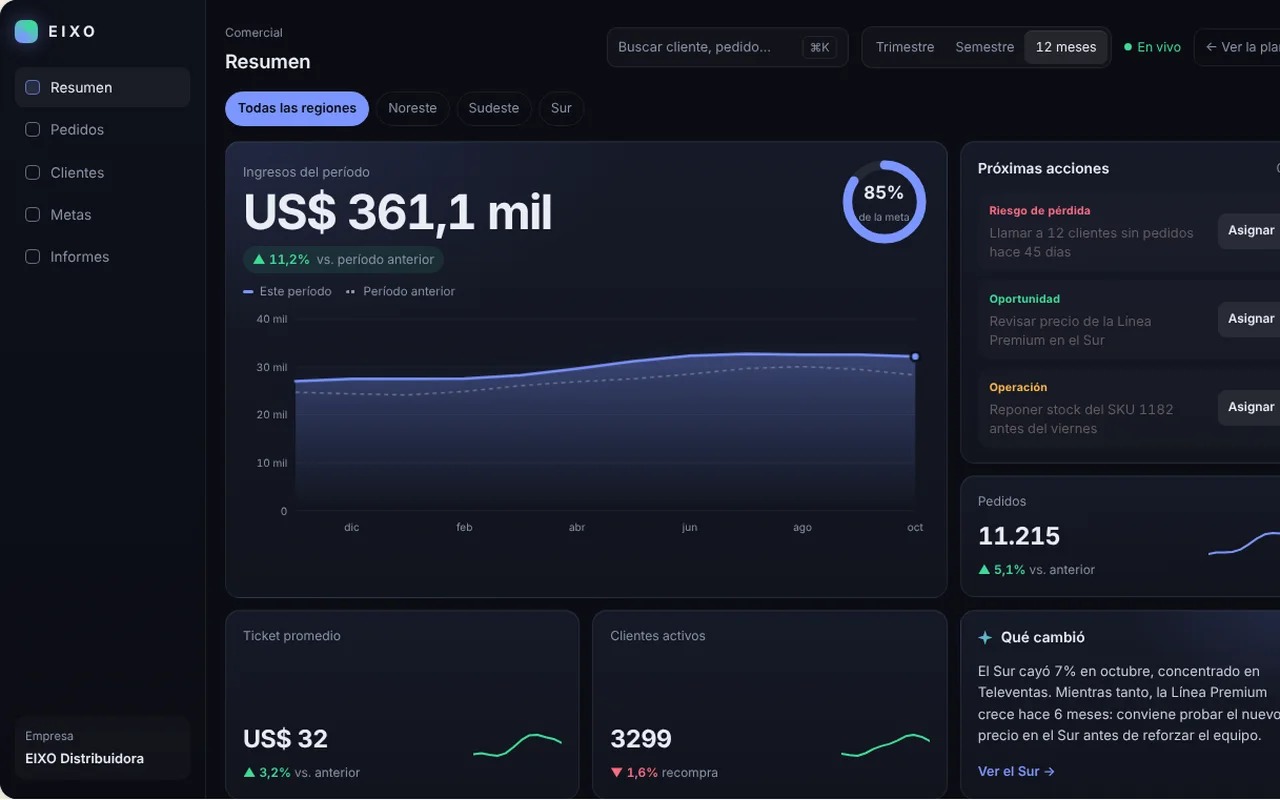Open the Ver el Sur link

1016,771
